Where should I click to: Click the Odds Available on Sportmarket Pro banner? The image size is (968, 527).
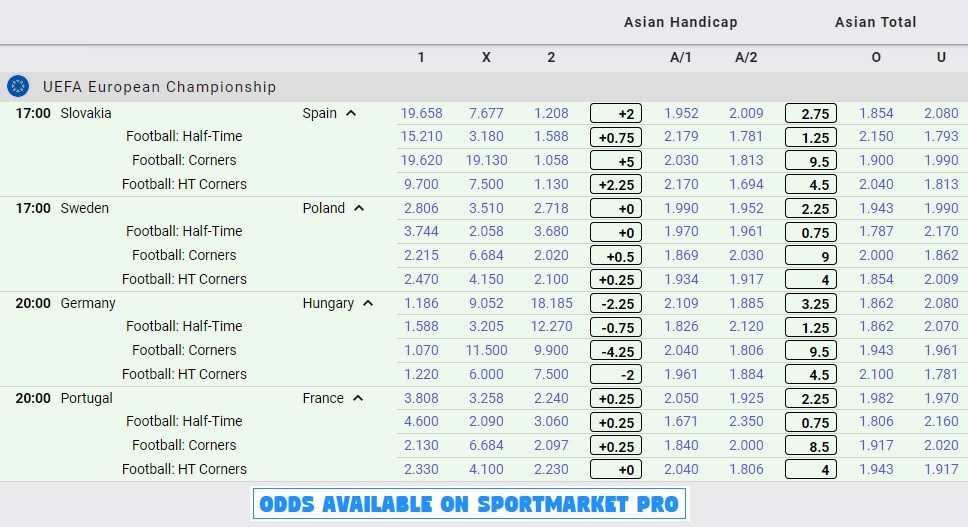tap(469, 504)
